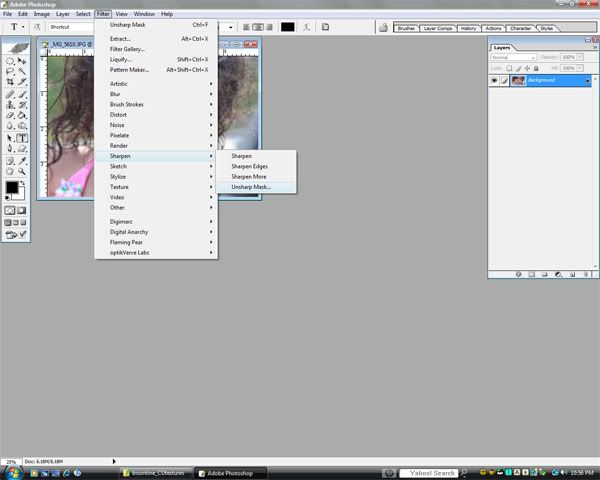The image size is (600, 480).
Task: Click the adjustment layer icon in Layers
Action: coord(558,274)
